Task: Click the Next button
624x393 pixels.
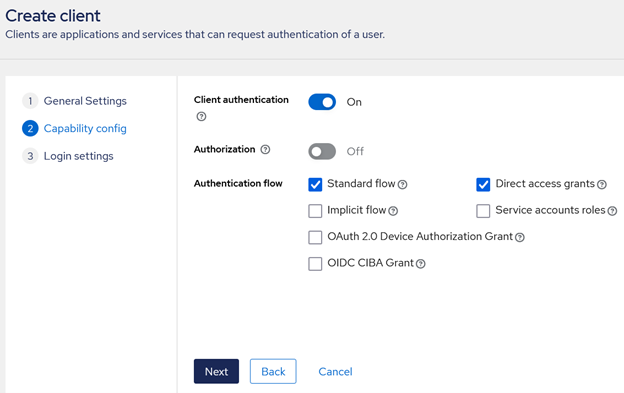Action: pyautogui.click(x=216, y=372)
